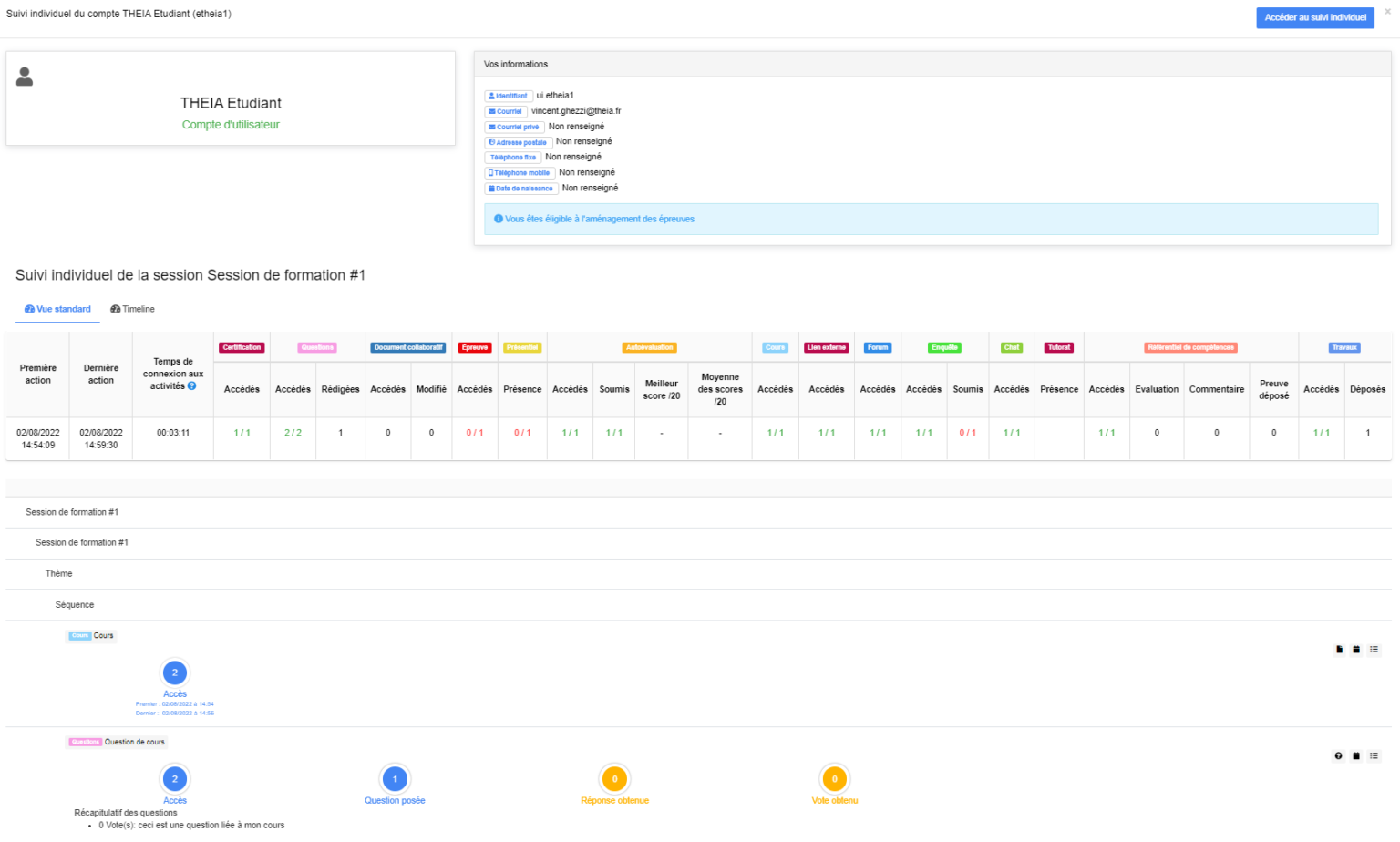Click the Accéder au suivi individuel button

(1314, 18)
